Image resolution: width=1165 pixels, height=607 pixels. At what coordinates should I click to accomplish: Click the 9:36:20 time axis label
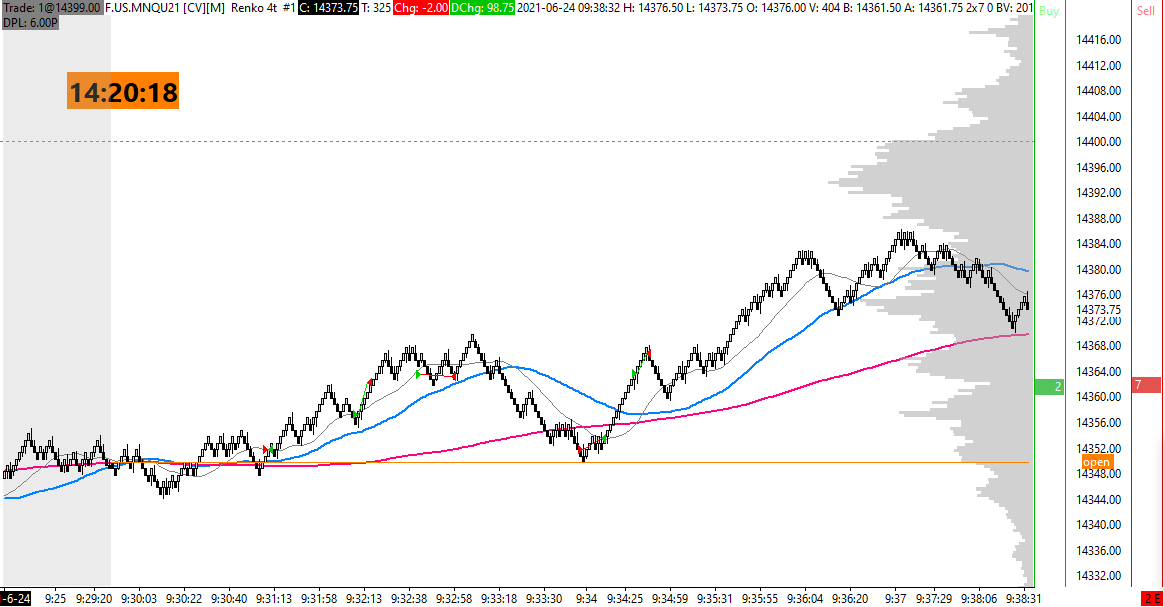(x=850, y=599)
